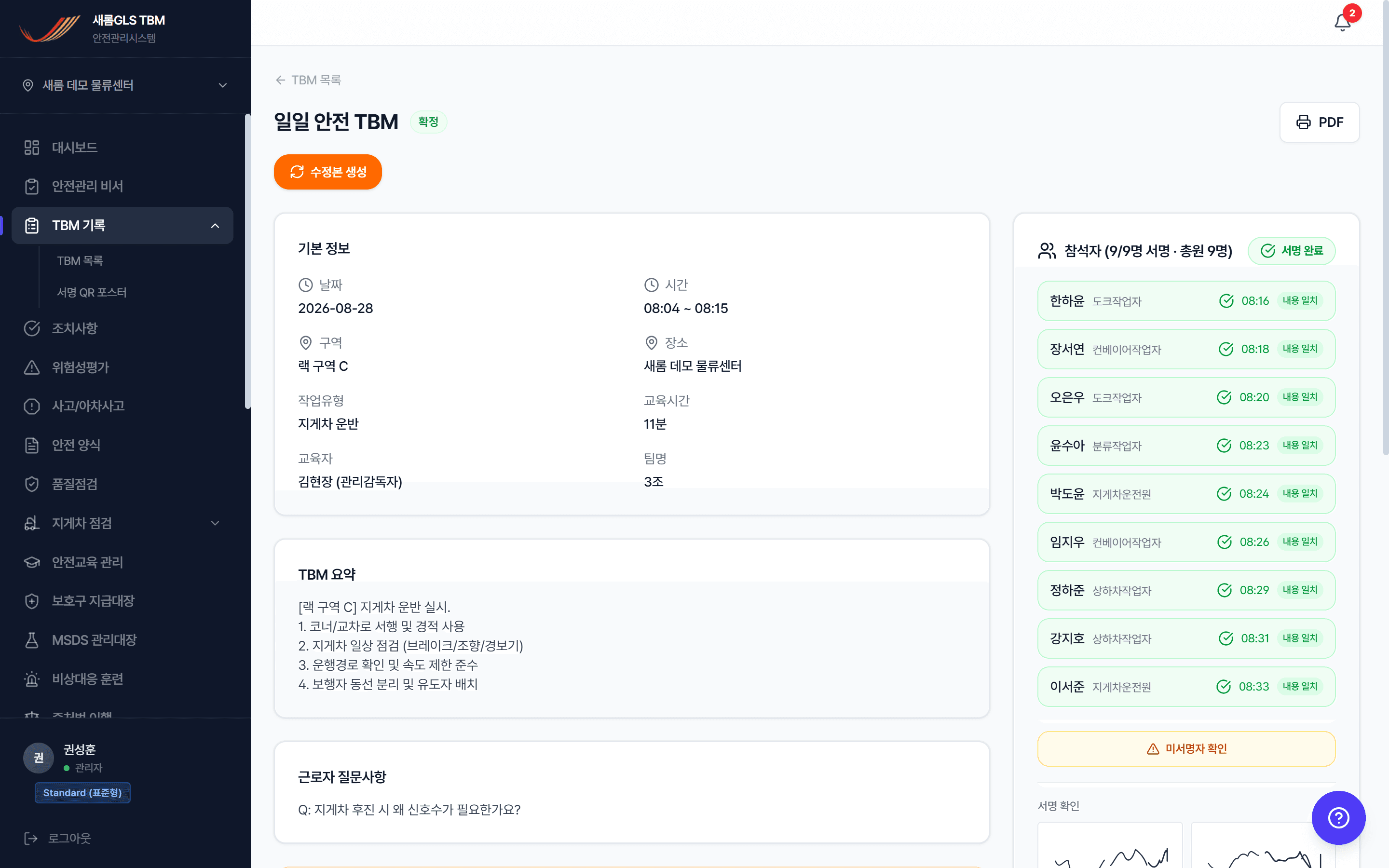Click the 품질점검 shield icon
Image resolution: width=1389 pixels, height=868 pixels.
[31, 484]
